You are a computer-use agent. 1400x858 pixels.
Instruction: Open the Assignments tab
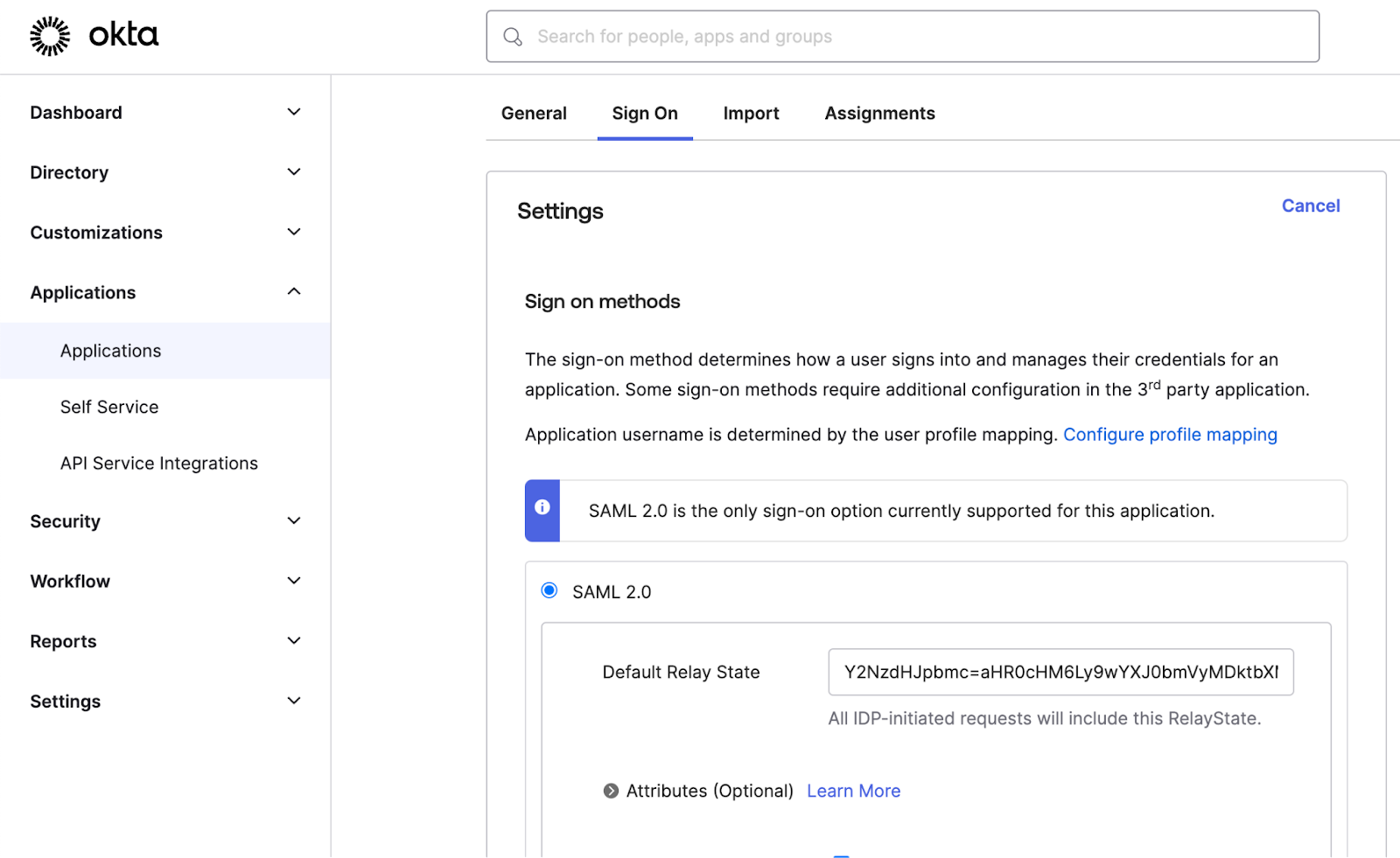879,113
